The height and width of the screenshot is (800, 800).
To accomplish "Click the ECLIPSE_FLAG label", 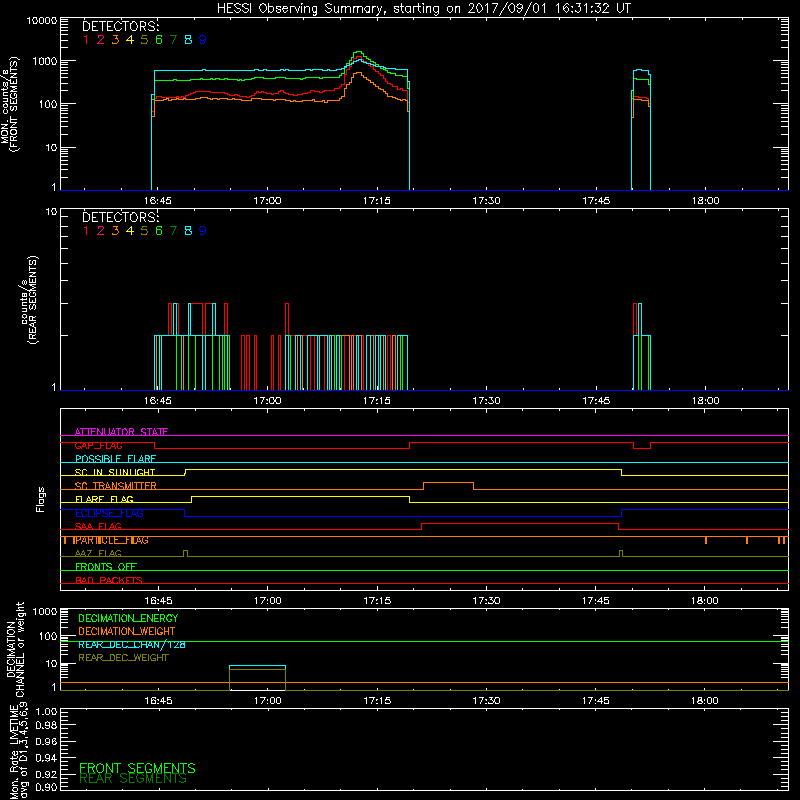I will pos(109,513).
